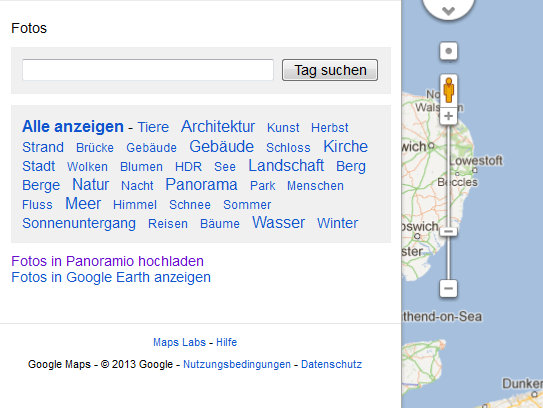Viewport: 543px width, 408px height.
Task: Open the Hilfe link
Action: (x=226, y=342)
